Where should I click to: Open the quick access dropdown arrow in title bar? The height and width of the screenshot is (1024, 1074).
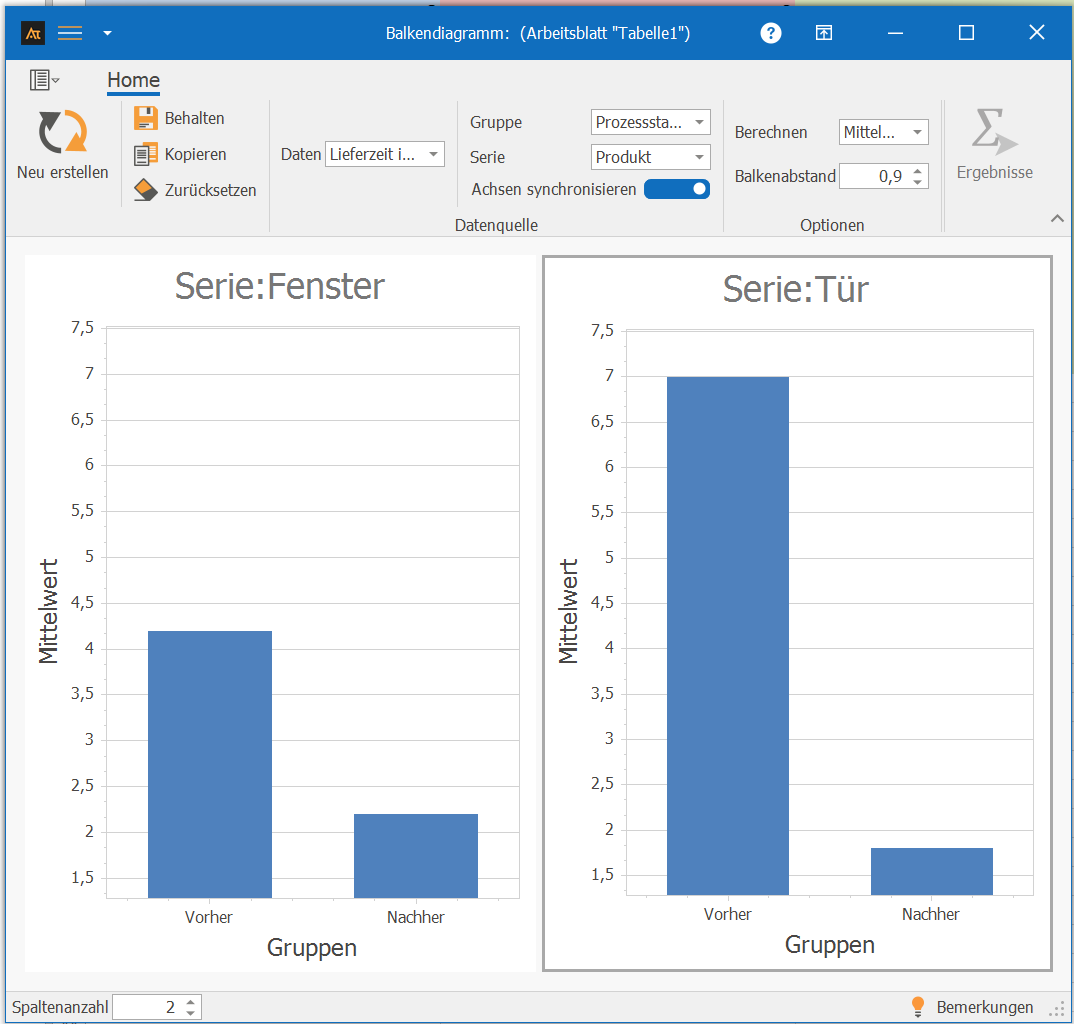point(107,33)
